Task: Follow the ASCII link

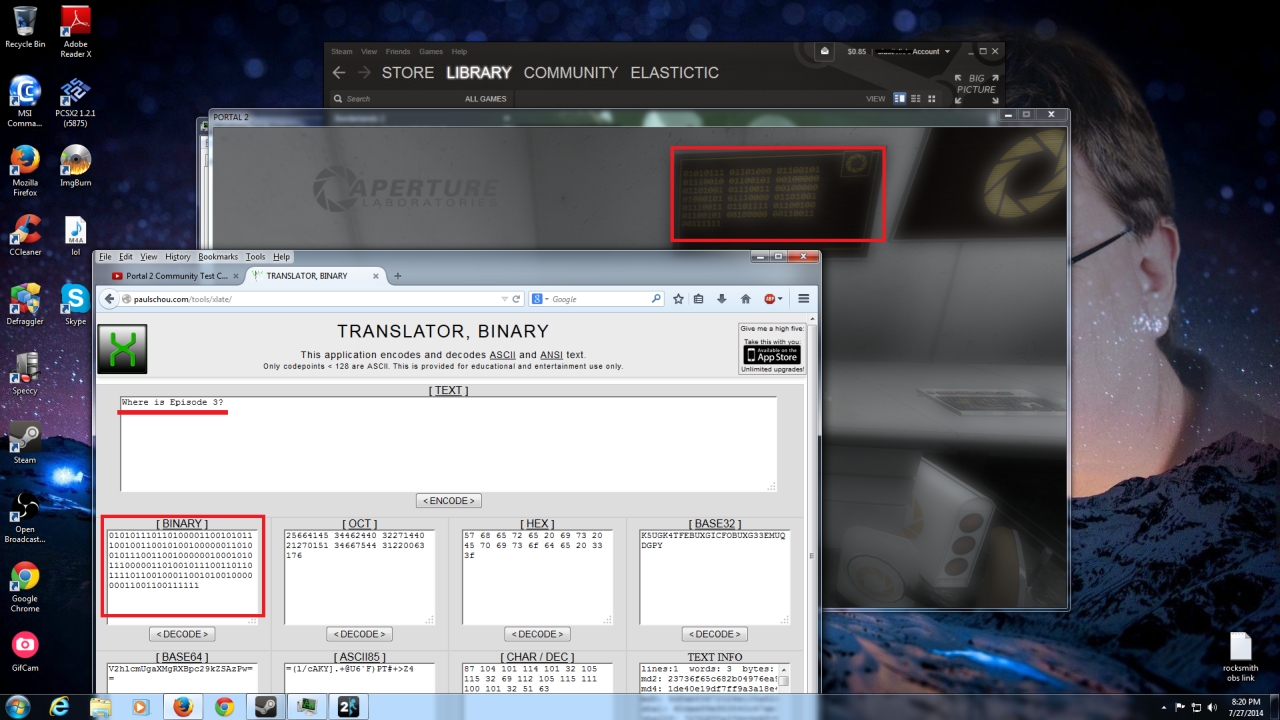Action: [502, 355]
